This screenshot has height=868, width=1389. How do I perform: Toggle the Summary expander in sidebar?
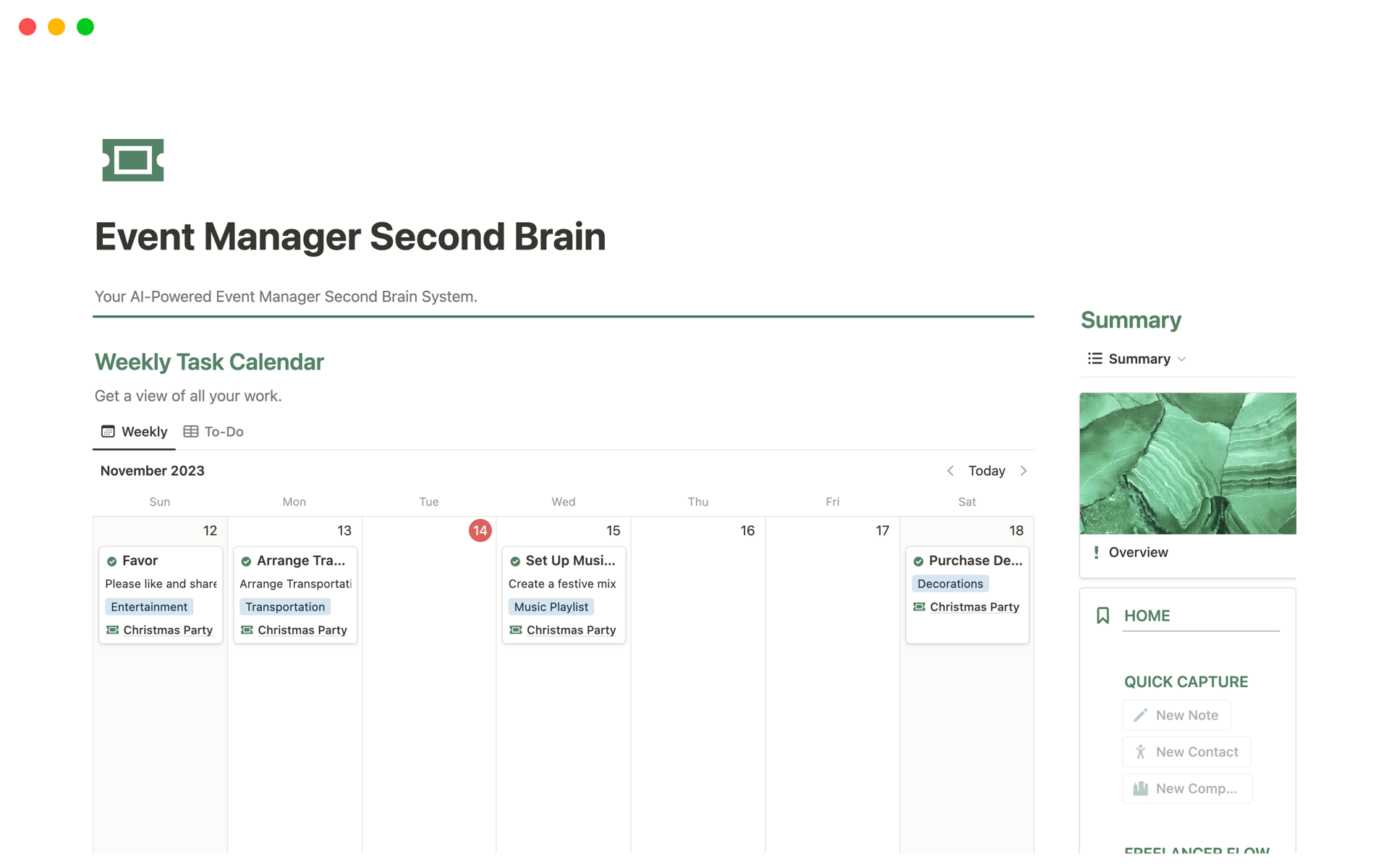(x=1181, y=358)
